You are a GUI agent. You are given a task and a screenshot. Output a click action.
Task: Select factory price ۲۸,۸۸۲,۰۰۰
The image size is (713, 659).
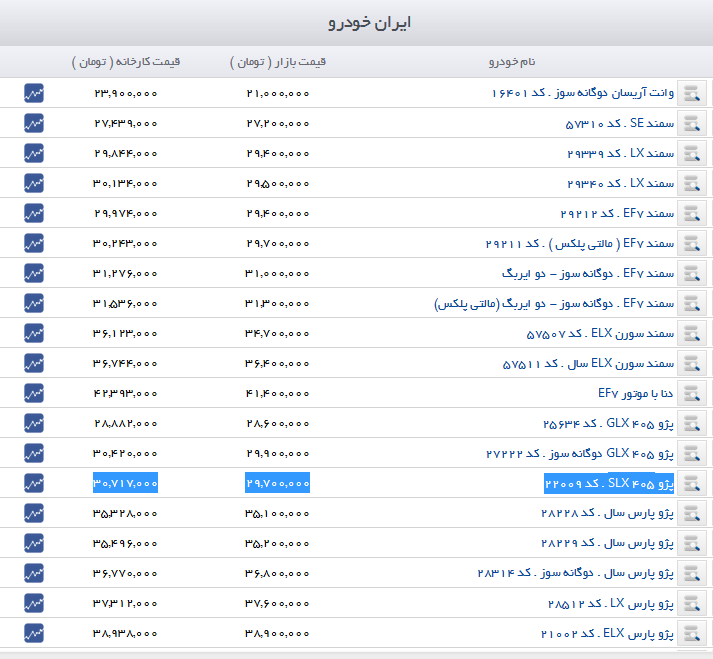pos(126,423)
